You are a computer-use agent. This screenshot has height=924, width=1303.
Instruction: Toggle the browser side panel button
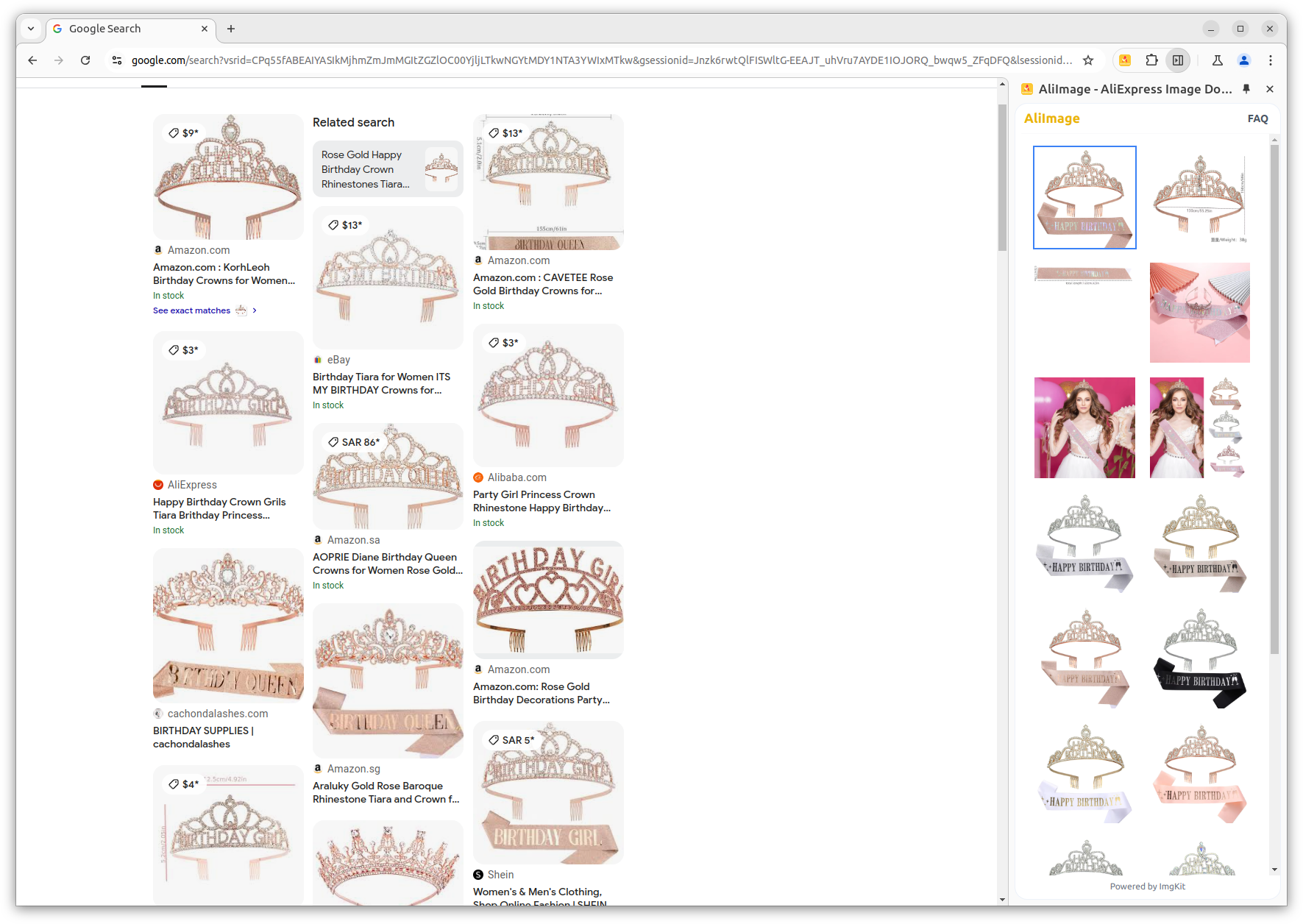coord(1178,60)
